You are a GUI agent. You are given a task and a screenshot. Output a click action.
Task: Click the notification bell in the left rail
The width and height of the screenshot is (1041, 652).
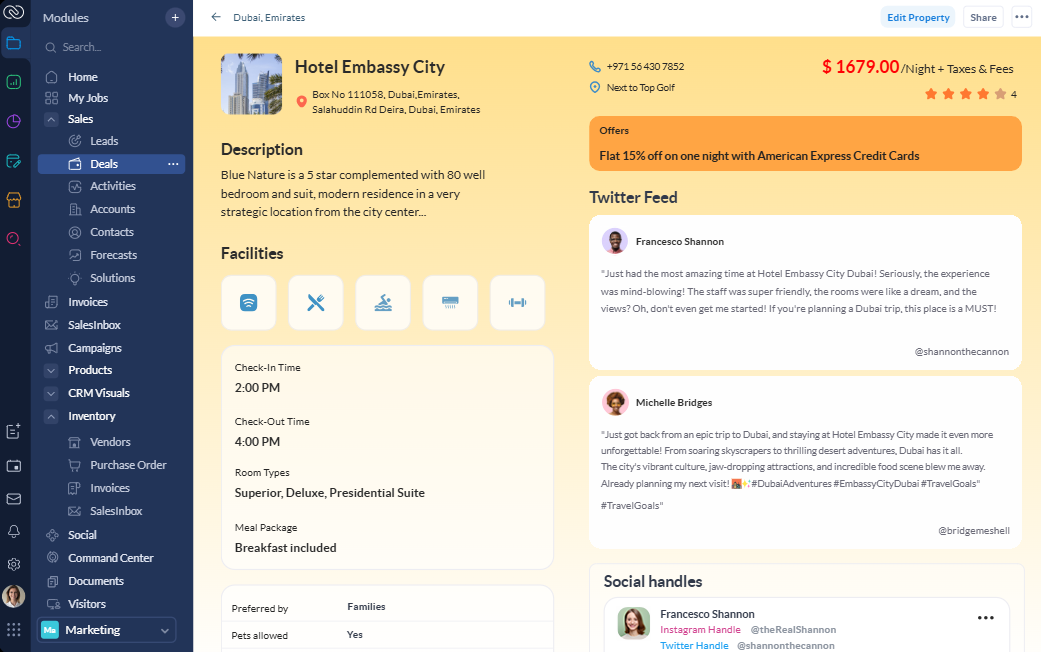click(13, 531)
